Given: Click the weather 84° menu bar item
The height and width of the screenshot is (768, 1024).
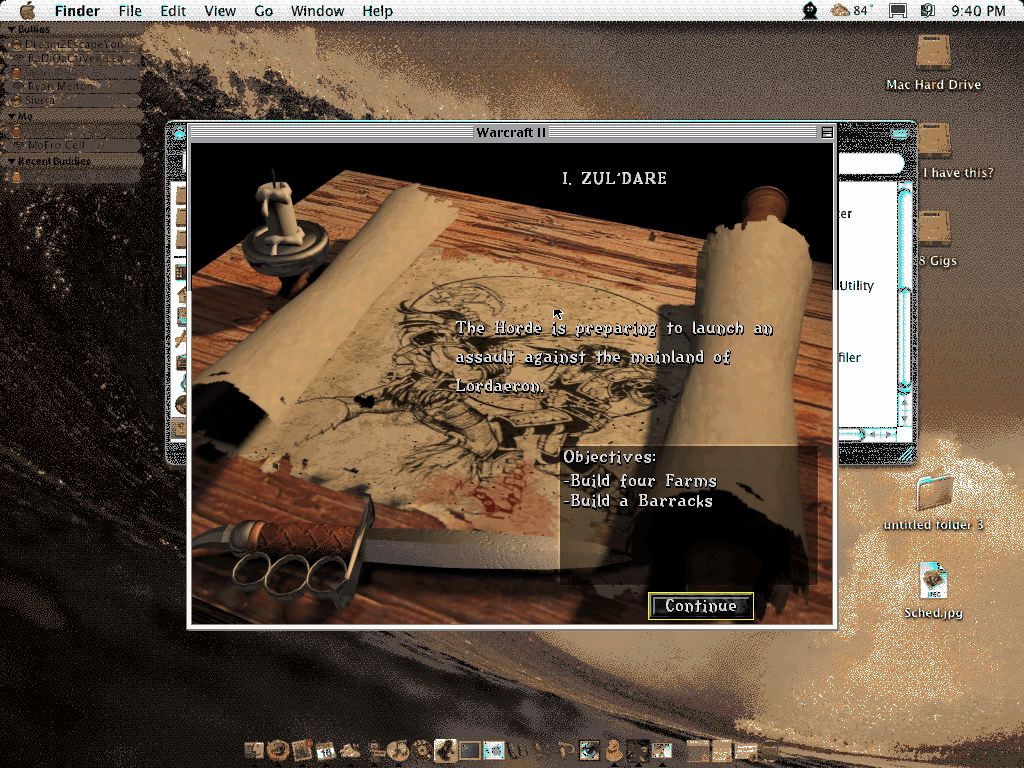Looking at the screenshot, I should tap(851, 10).
